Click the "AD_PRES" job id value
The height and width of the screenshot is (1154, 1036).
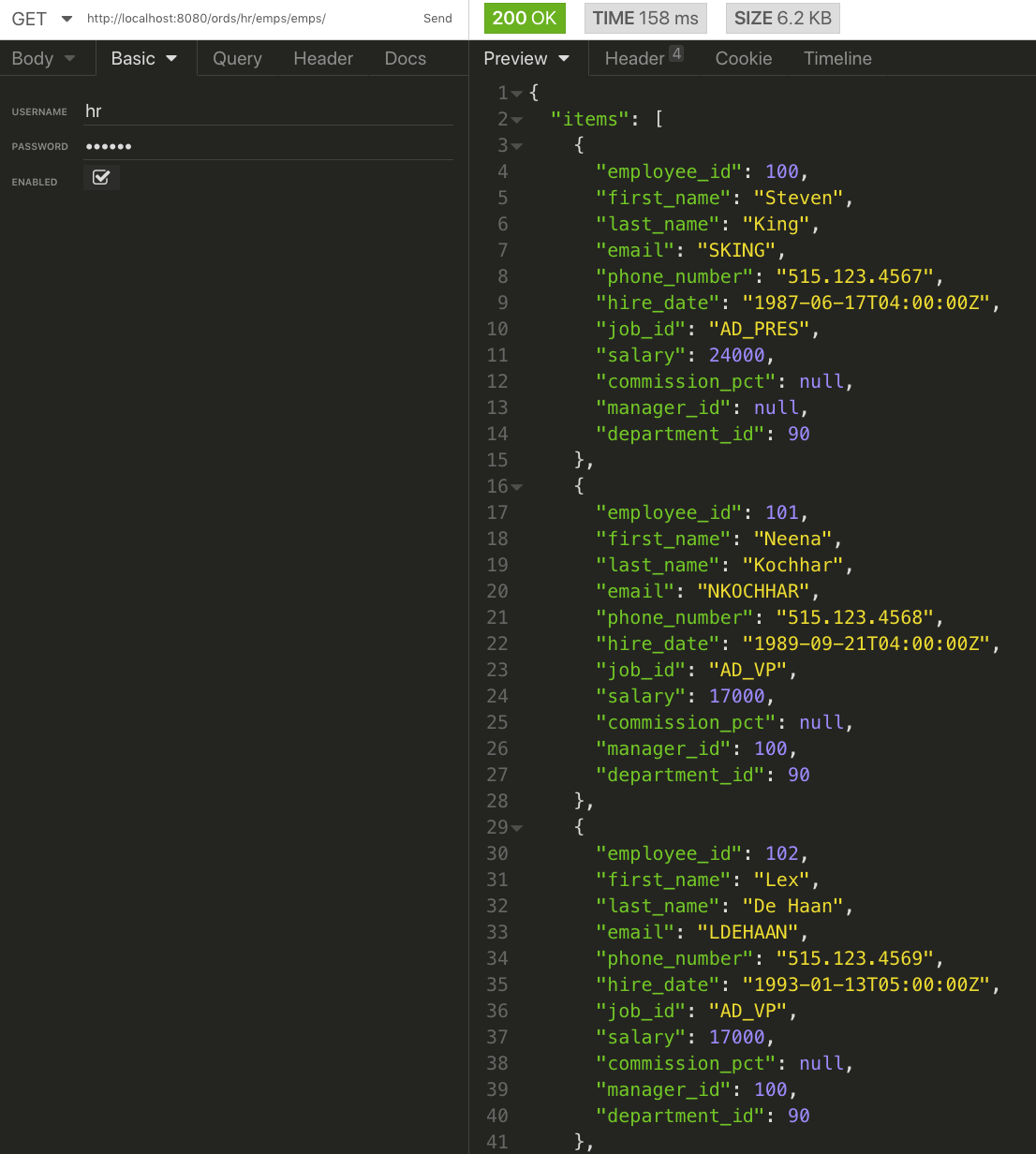(x=760, y=329)
